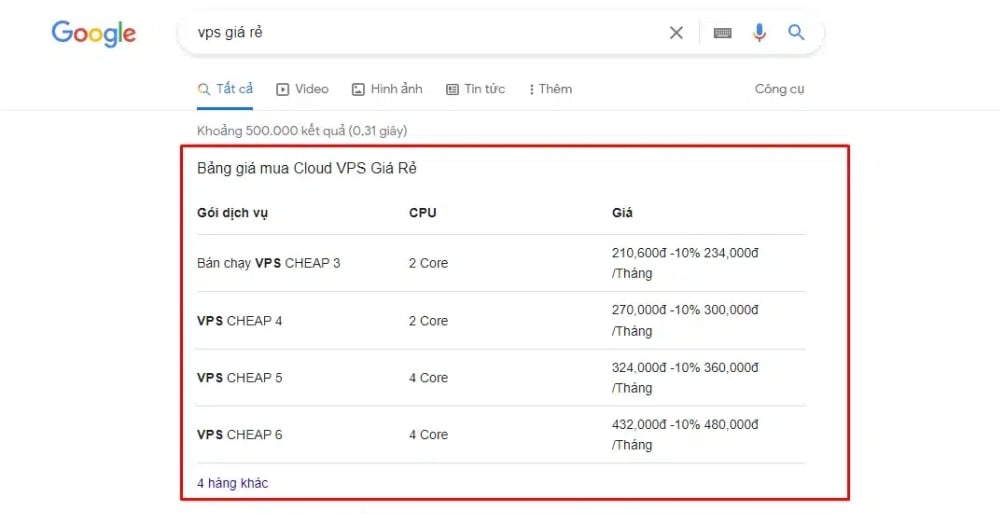The image size is (1000, 514).
Task: Select the 'VPS CHEAP 4' cell
Action: tap(239, 321)
